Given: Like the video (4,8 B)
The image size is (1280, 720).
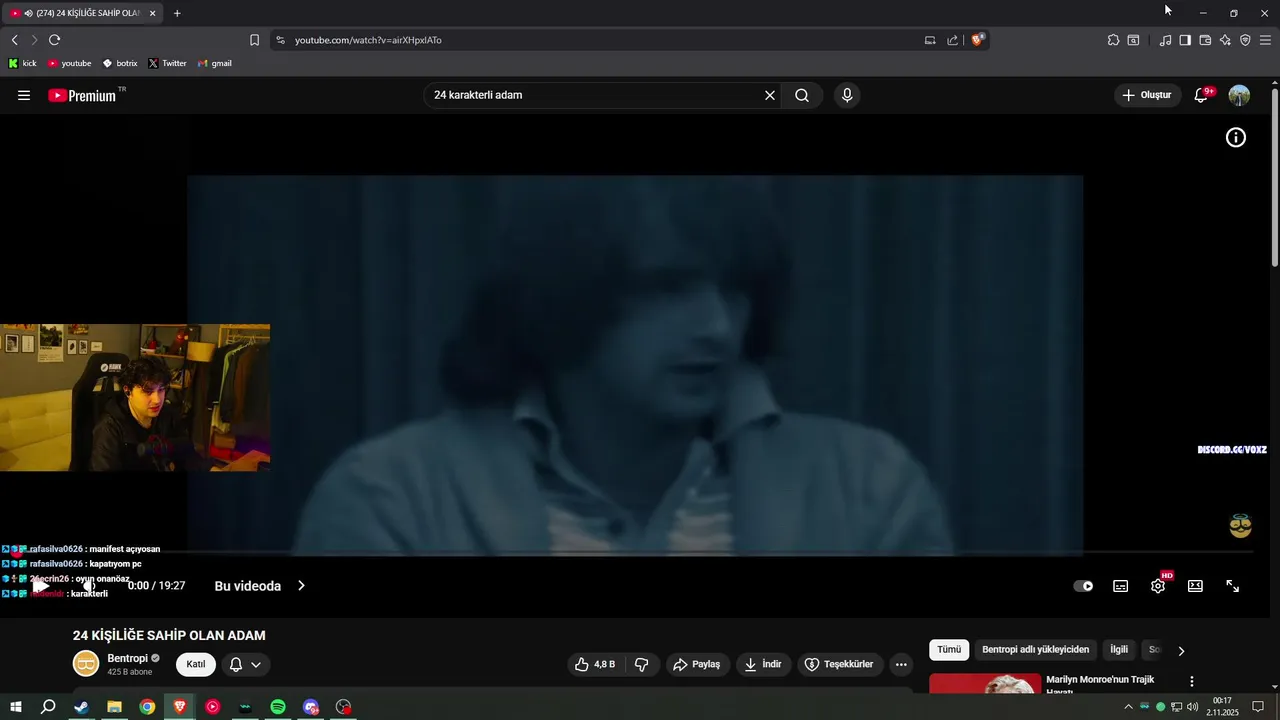Looking at the screenshot, I should coord(594,664).
